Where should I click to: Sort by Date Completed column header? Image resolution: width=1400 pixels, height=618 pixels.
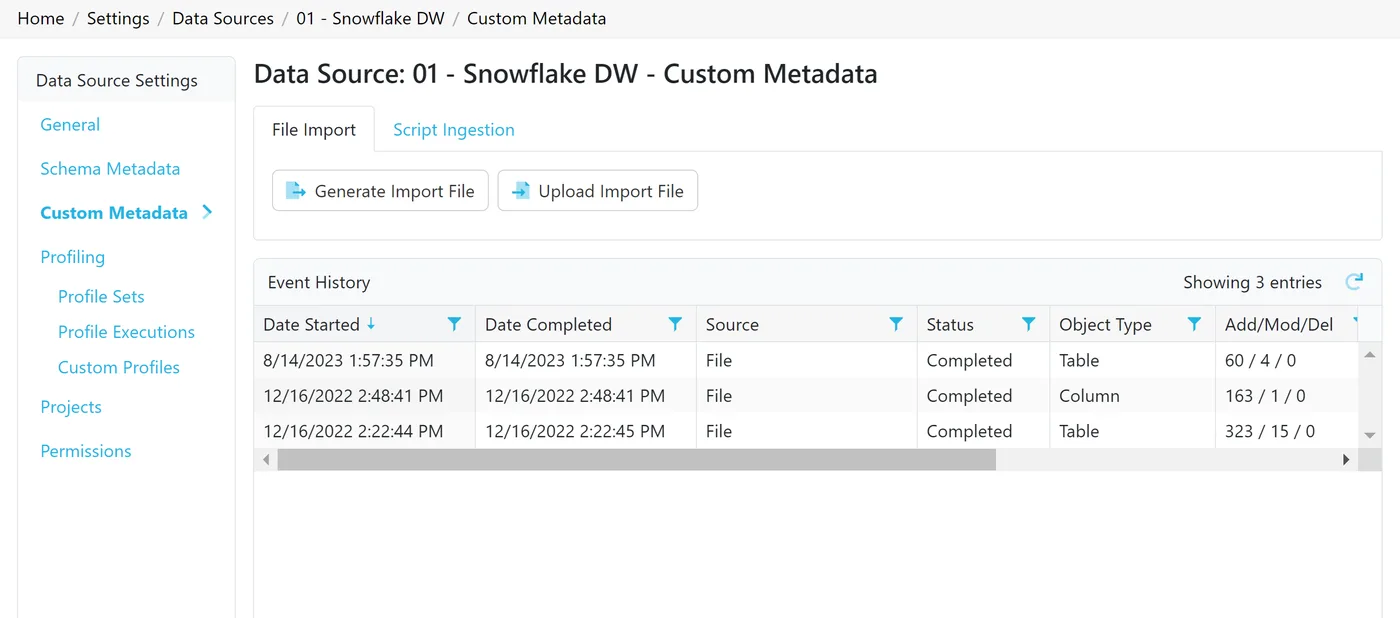(x=548, y=324)
